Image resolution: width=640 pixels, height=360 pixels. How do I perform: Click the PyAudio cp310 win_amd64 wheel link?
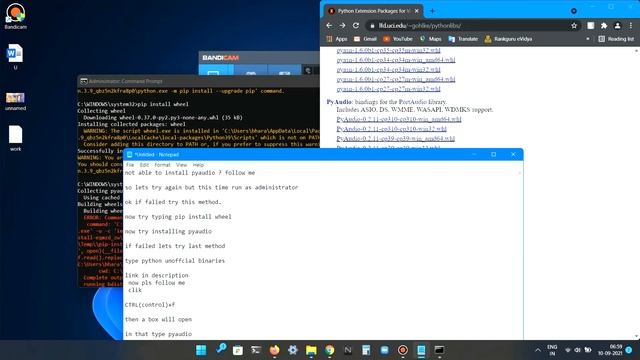pos(399,119)
